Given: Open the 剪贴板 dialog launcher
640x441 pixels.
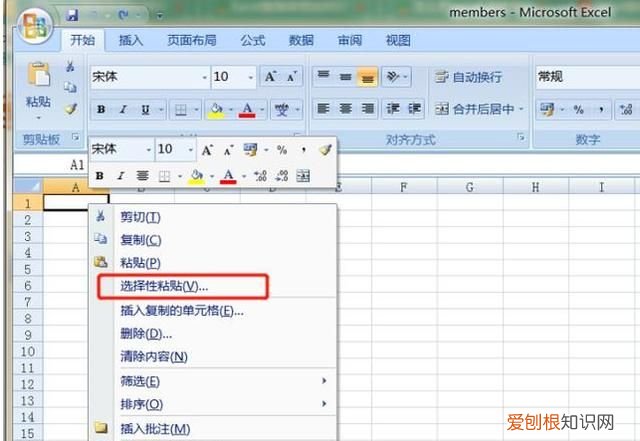Looking at the screenshot, I should 76,137.
